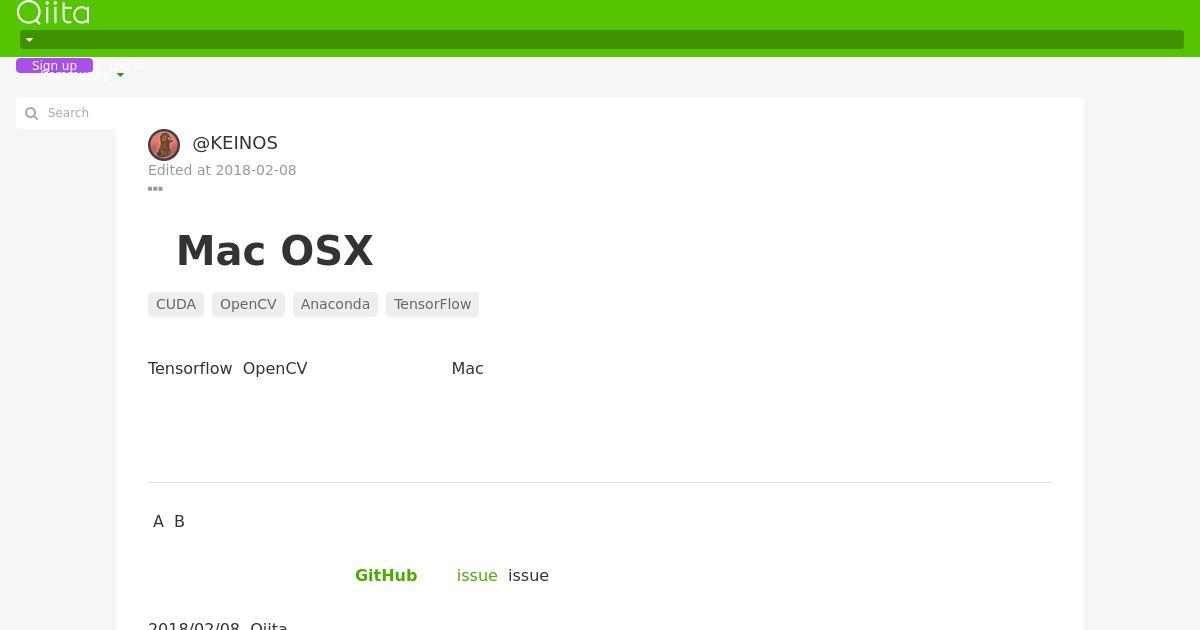This screenshot has height=630, width=1200.
Task: Click the Mac OSX article title
Action: (275, 250)
